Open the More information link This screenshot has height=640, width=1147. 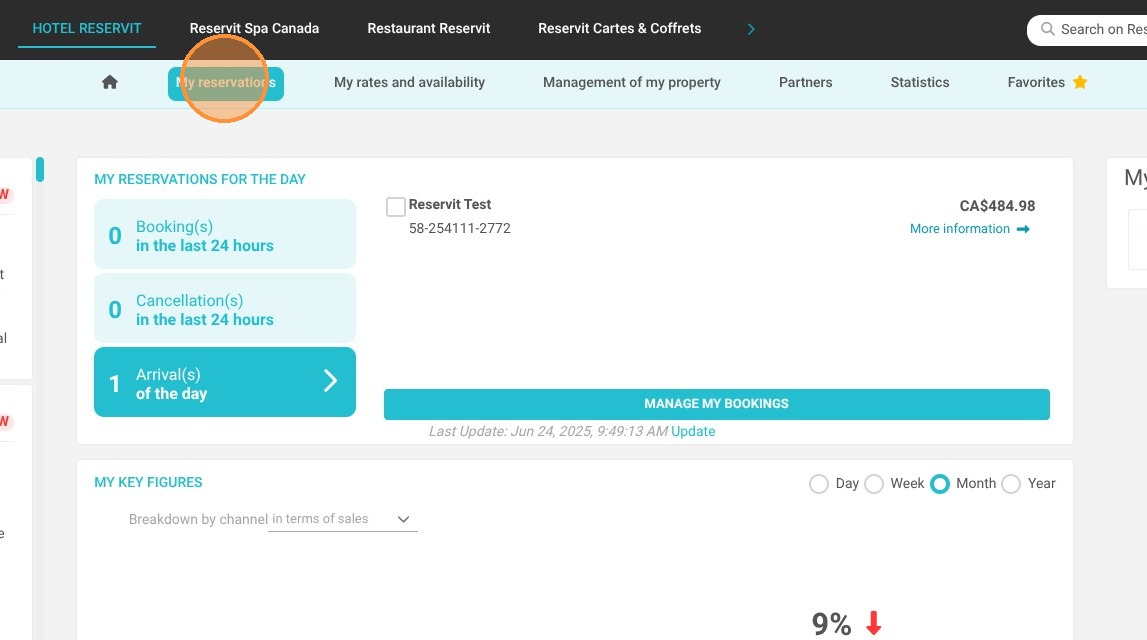click(960, 229)
